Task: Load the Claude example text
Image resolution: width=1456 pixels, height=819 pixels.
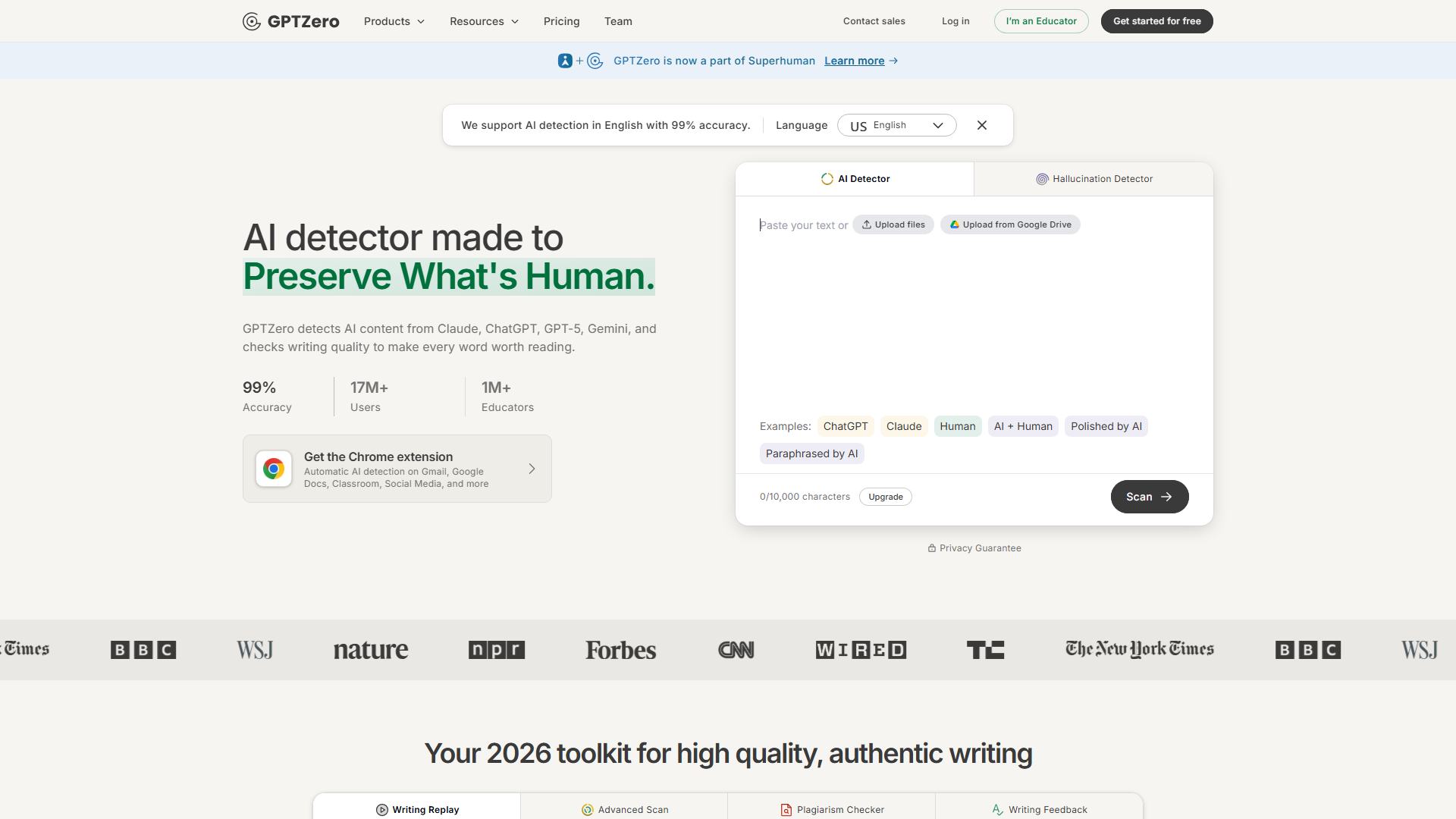Action: 904,426
